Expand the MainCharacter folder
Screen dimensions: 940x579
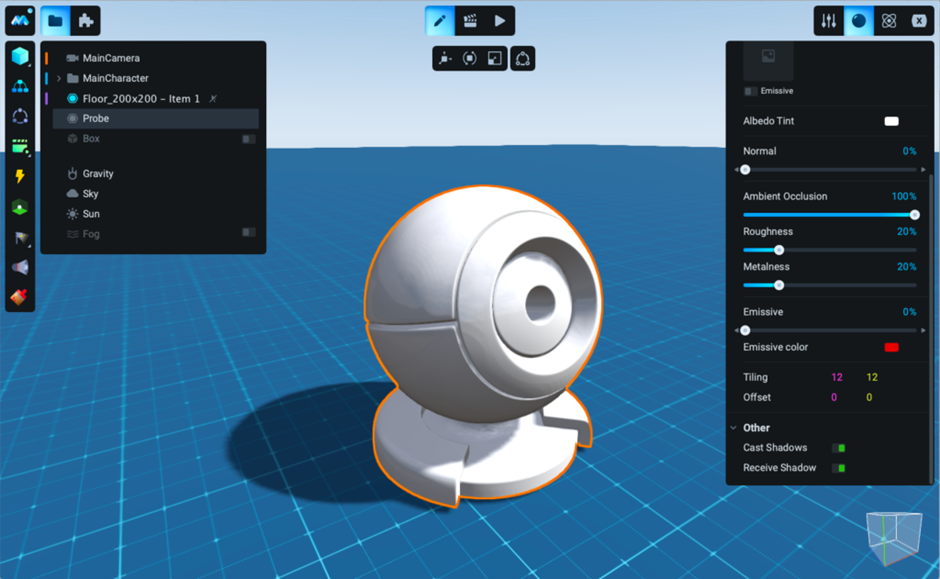point(59,78)
